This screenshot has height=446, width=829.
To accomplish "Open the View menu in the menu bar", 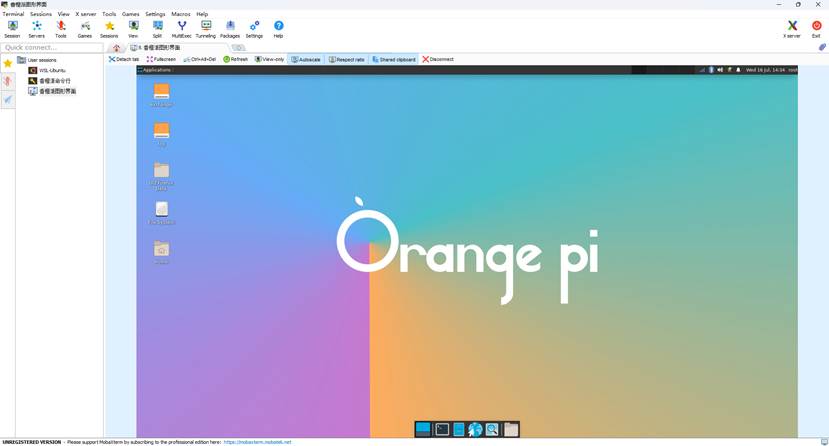I will 63,14.
